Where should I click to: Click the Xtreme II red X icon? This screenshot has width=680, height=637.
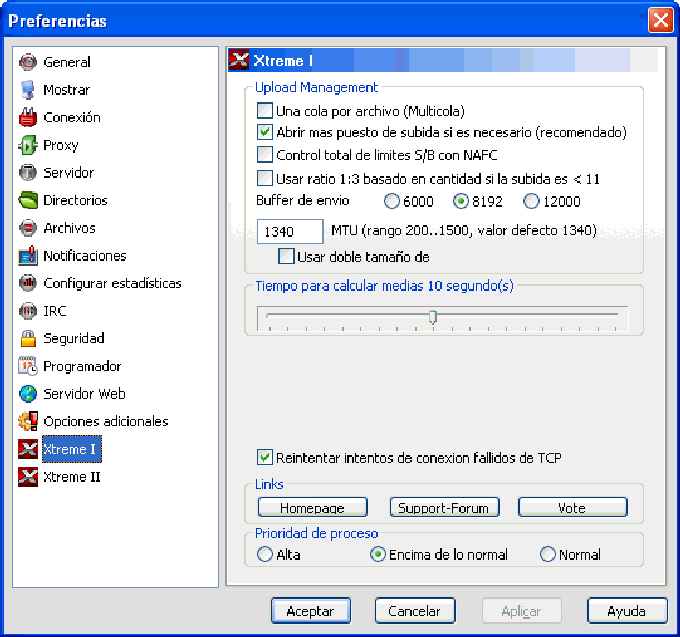pyautogui.click(x=28, y=477)
